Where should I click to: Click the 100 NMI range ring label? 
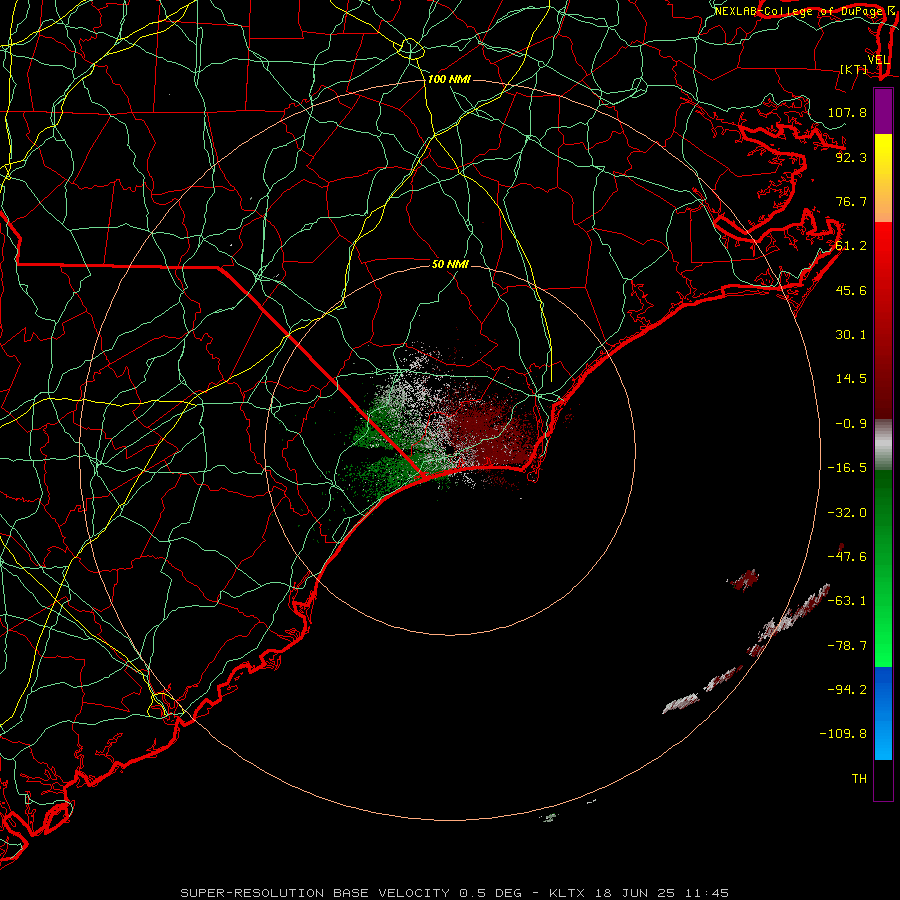(x=449, y=79)
